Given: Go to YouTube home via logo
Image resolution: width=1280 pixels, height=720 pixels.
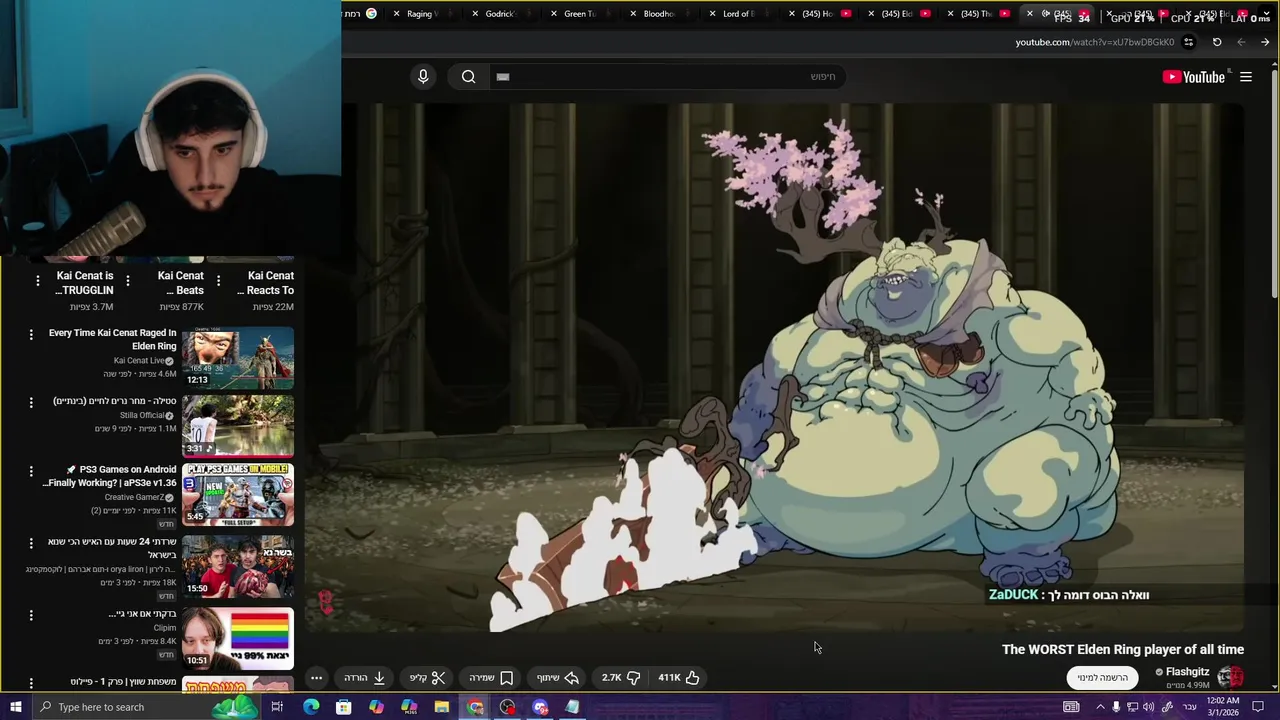Looking at the screenshot, I should 1194,77.
